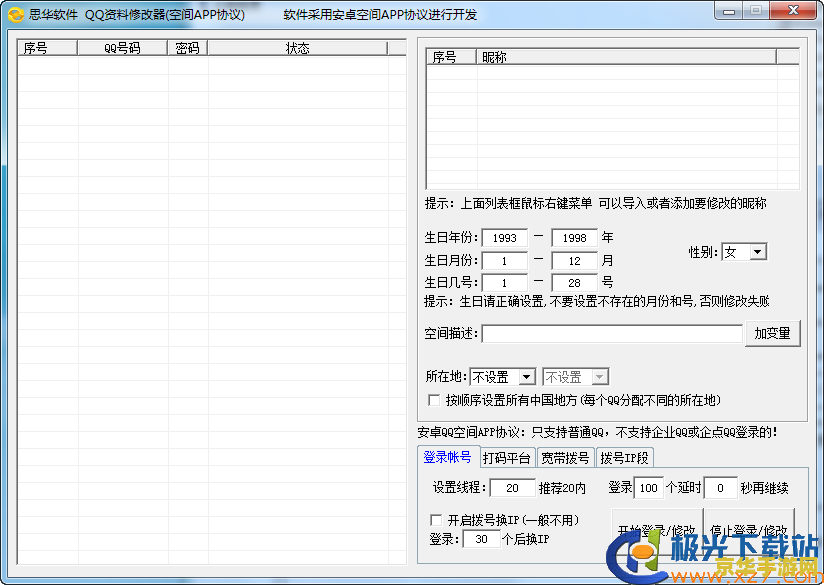Viewport: 824px width, 585px height.
Task: Click the 状态 column header
Action: click(297, 48)
